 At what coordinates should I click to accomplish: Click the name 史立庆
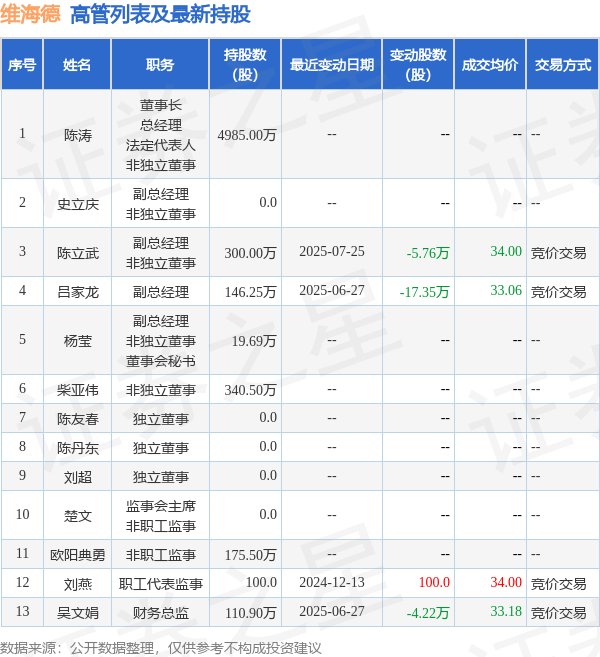tap(78, 204)
